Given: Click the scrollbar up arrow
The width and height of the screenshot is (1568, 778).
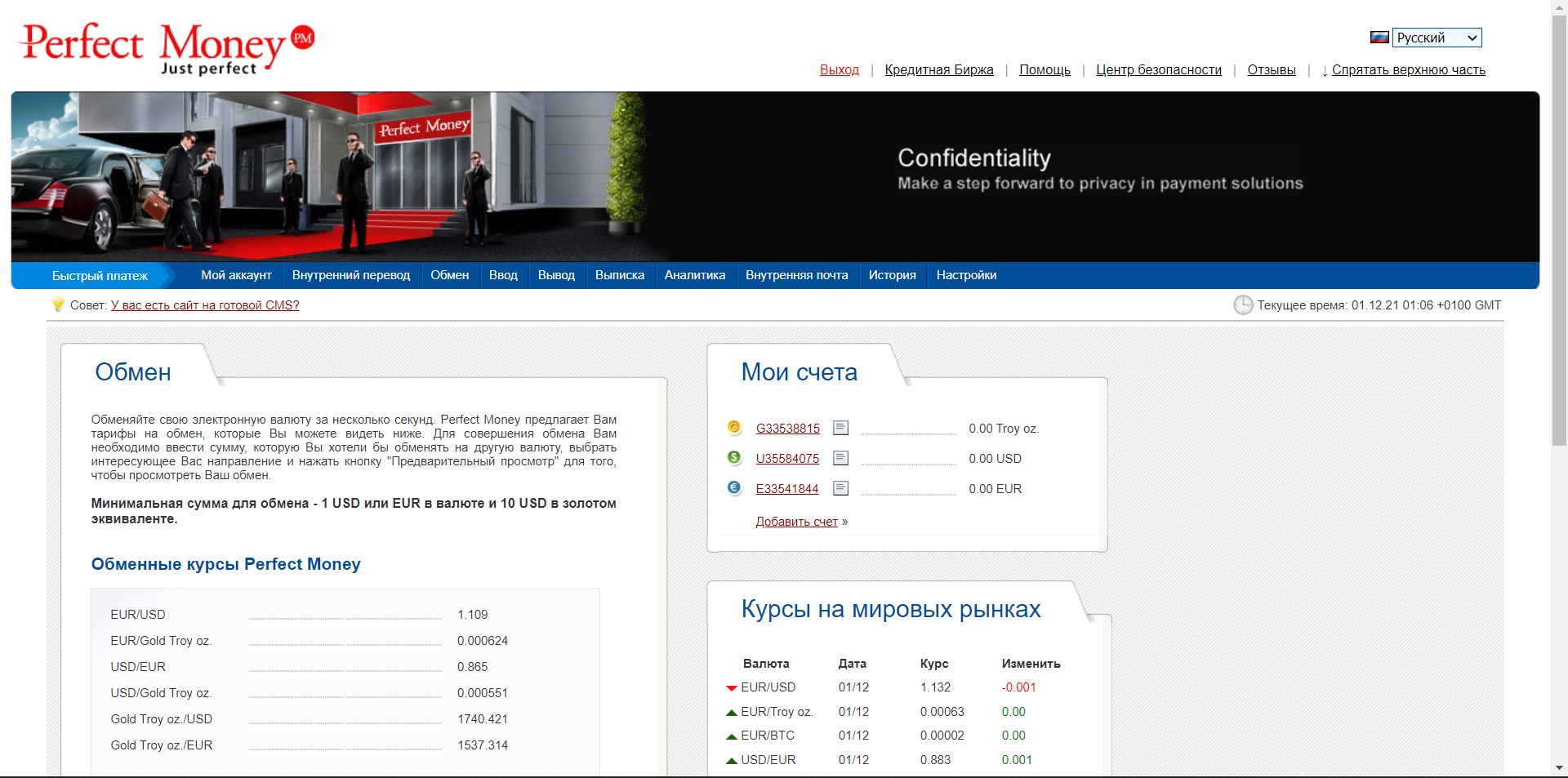Looking at the screenshot, I should (x=1559, y=7).
